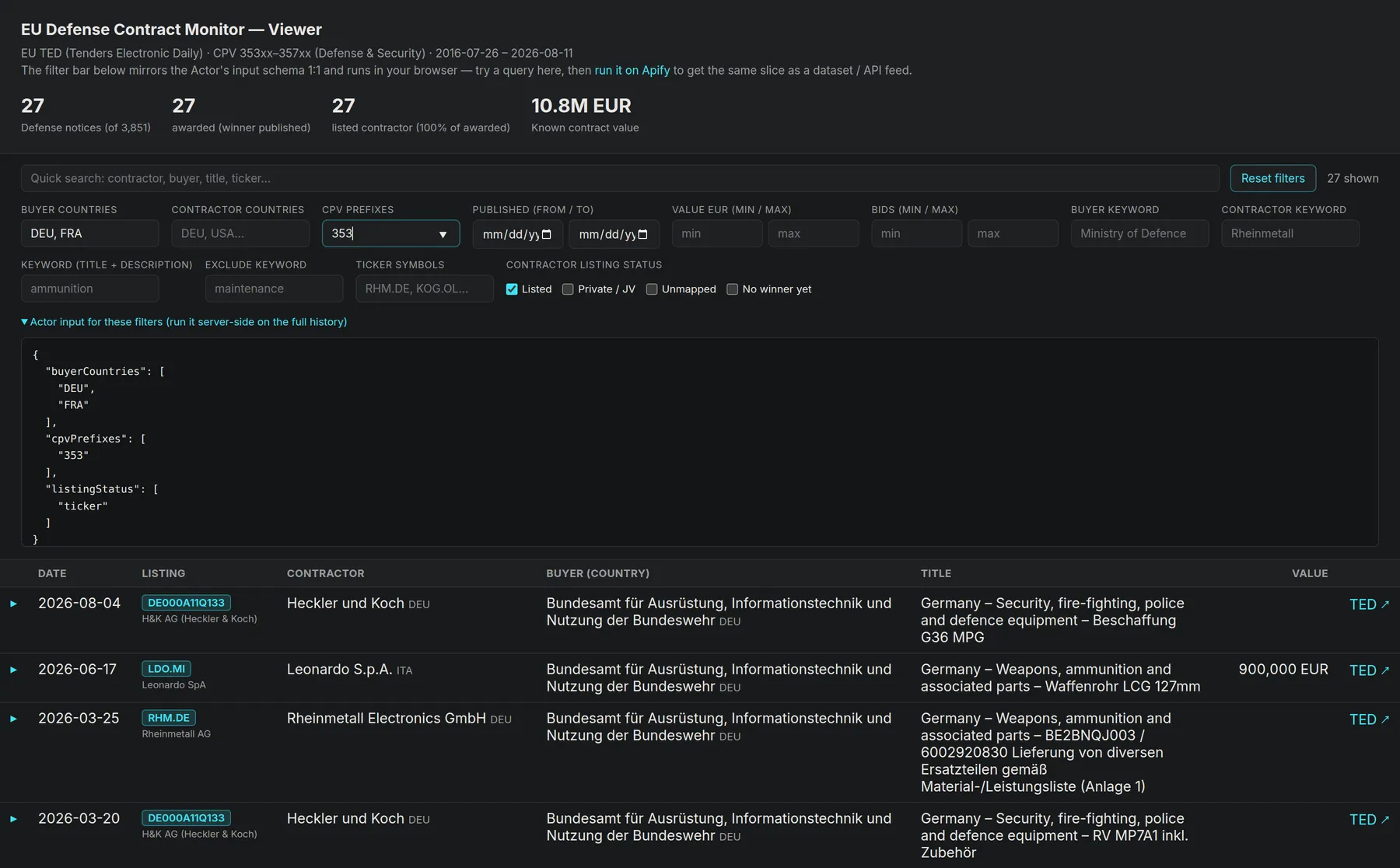The height and width of the screenshot is (868, 1400).
Task: Click the Contractor Countries input
Action: coord(240,233)
